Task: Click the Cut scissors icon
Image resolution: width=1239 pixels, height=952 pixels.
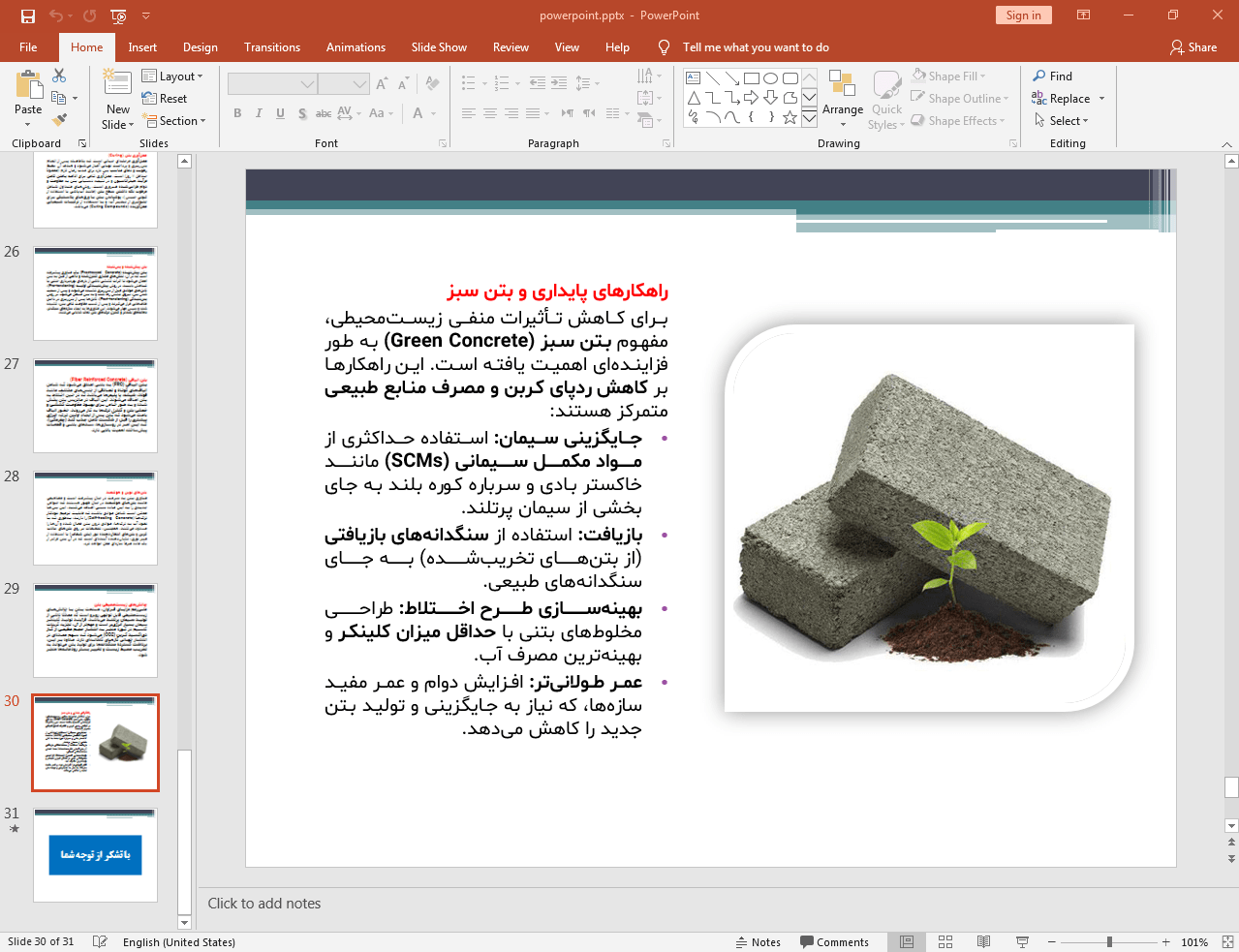Action: 59,76
